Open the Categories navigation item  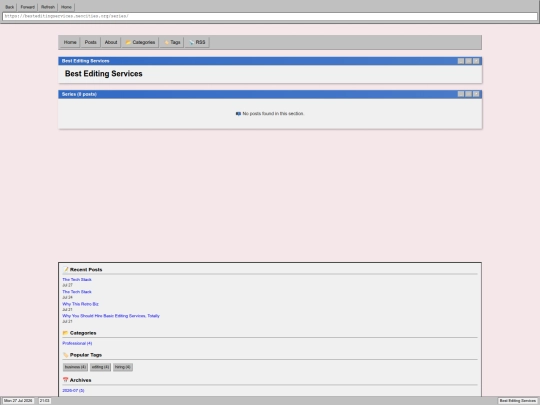pos(140,42)
